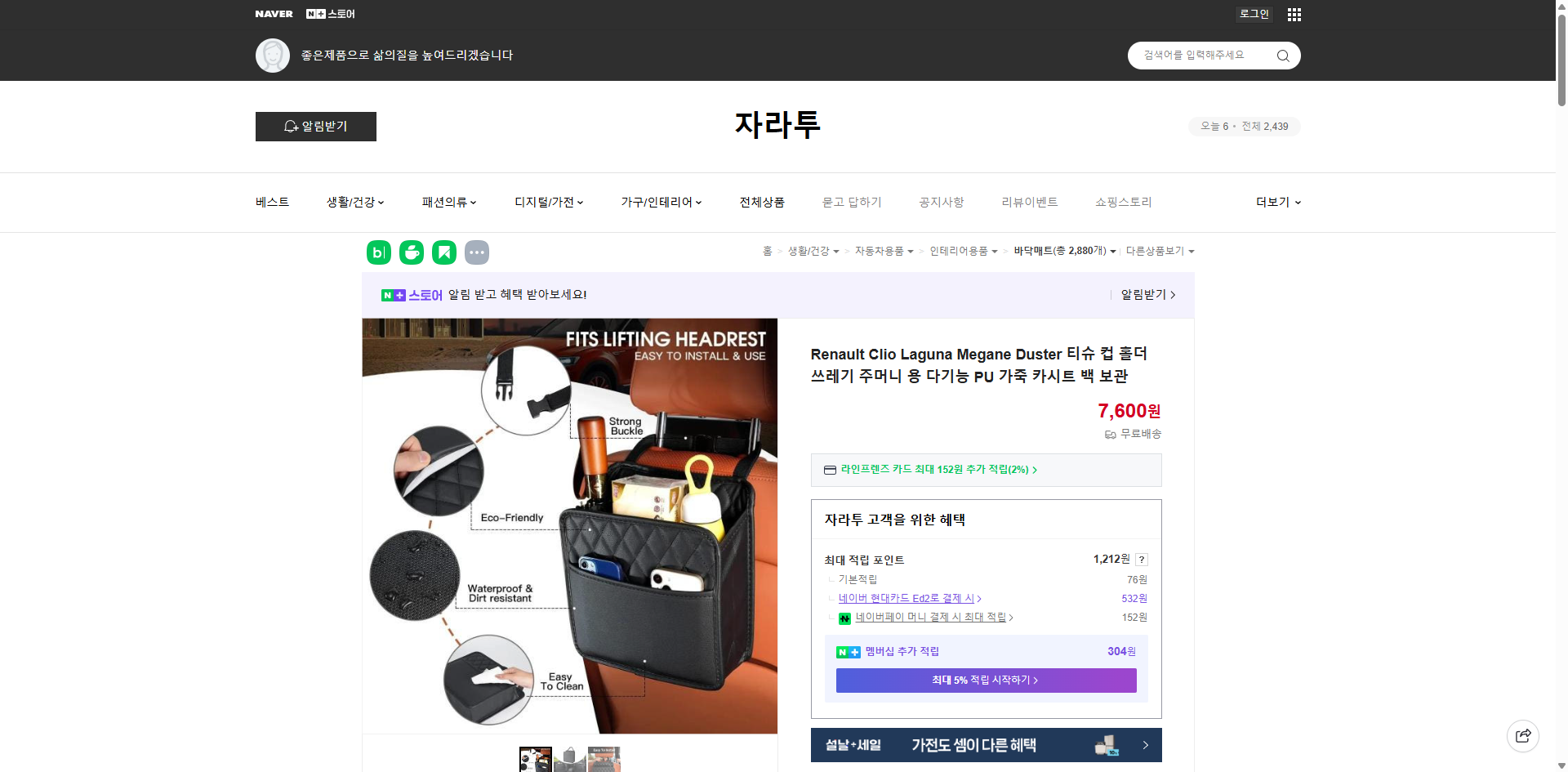Share the product via the Cafe icon

pyautogui.click(x=411, y=252)
